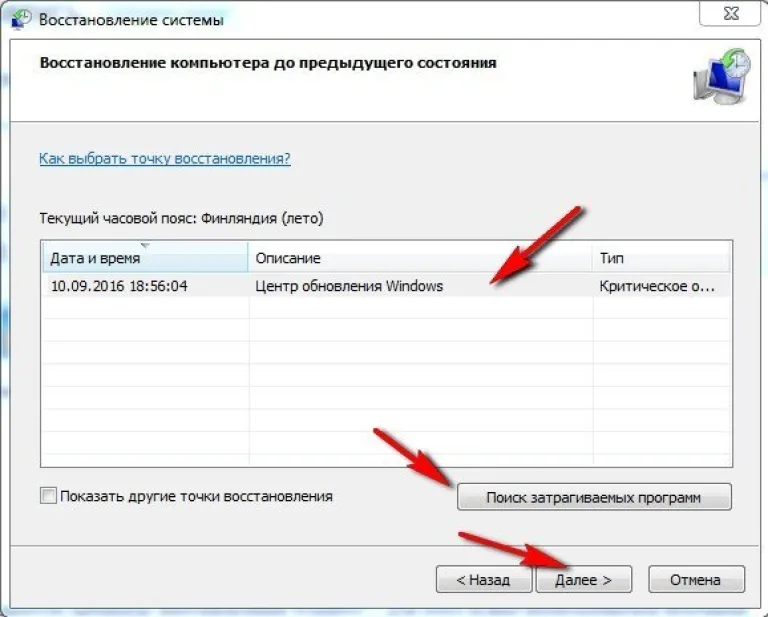Cancel the wizard with 'Отмена' button
Image resolution: width=768 pixels, height=617 pixels.
tap(696, 580)
